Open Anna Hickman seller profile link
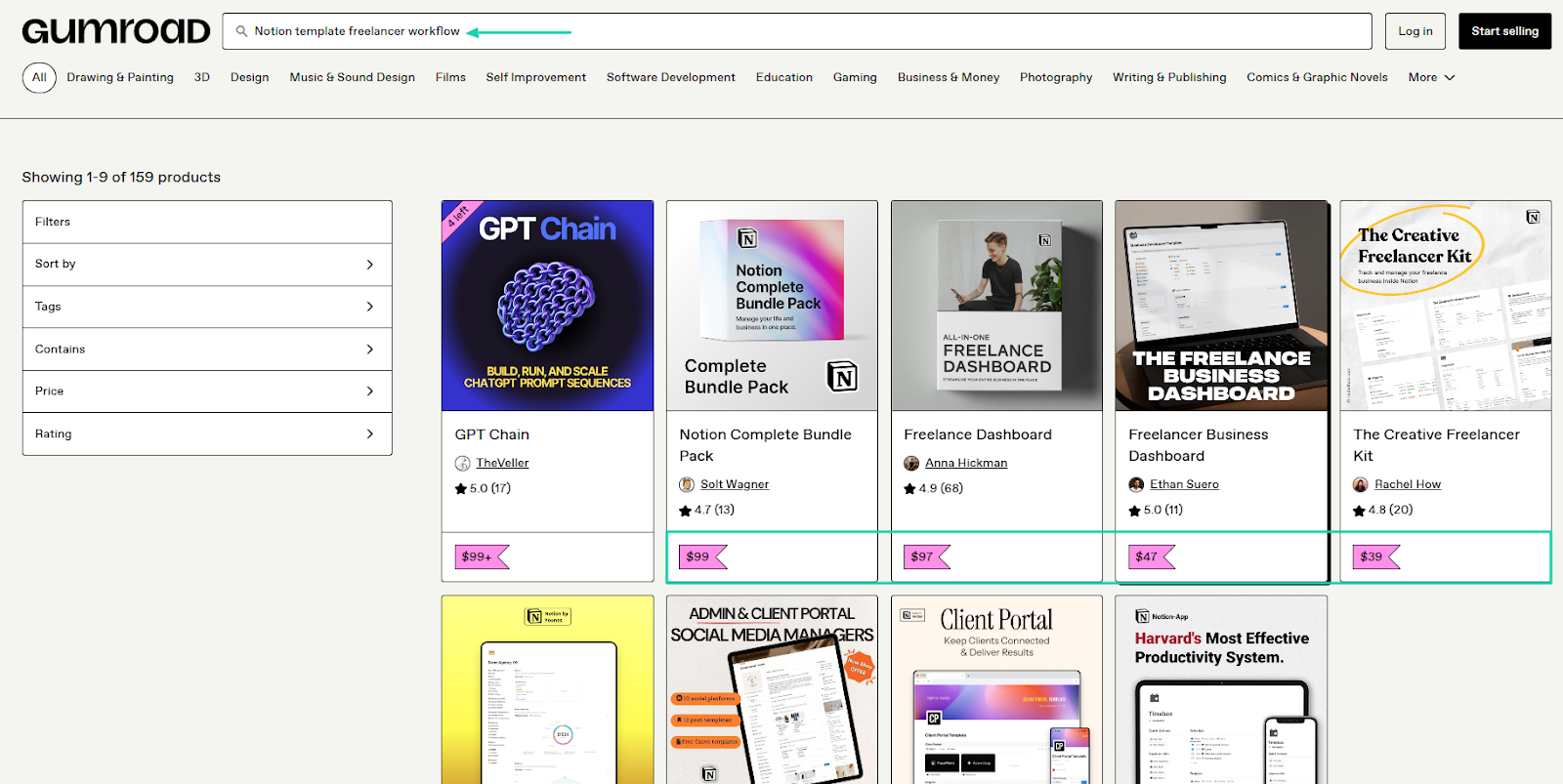This screenshot has width=1563, height=784. (966, 463)
